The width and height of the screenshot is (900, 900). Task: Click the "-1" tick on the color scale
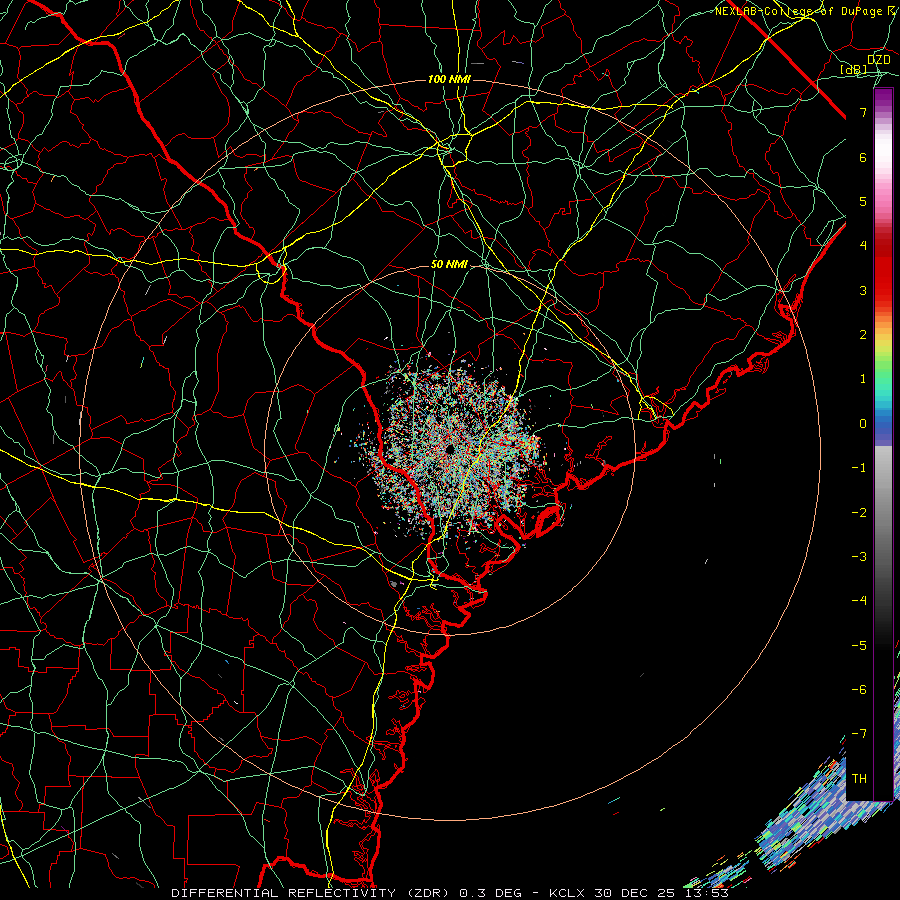(859, 468)
